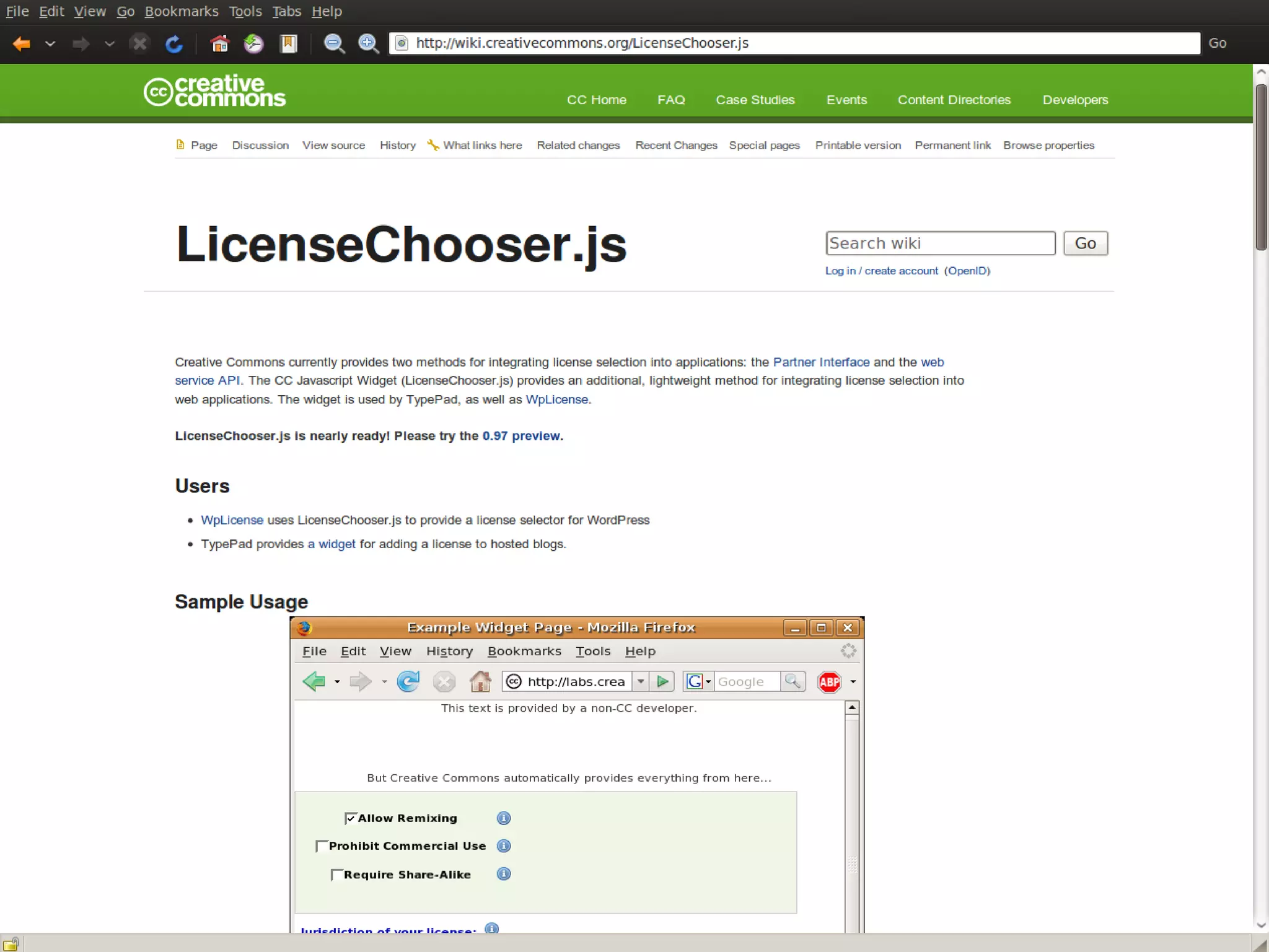
Task: Reload the page with the blue refresh icon
Action: coord(174,43)
